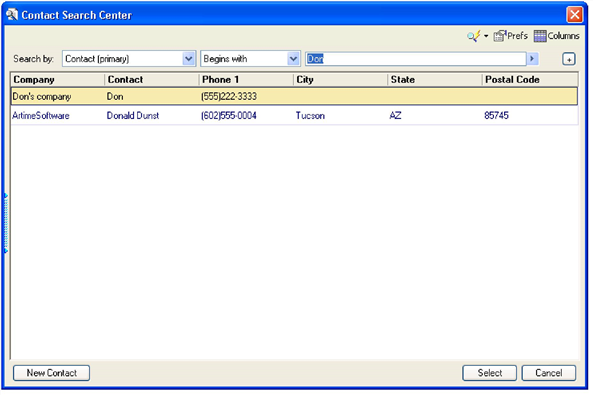
Task: Close the Contact Search Center window
Action: coord(574,15)
